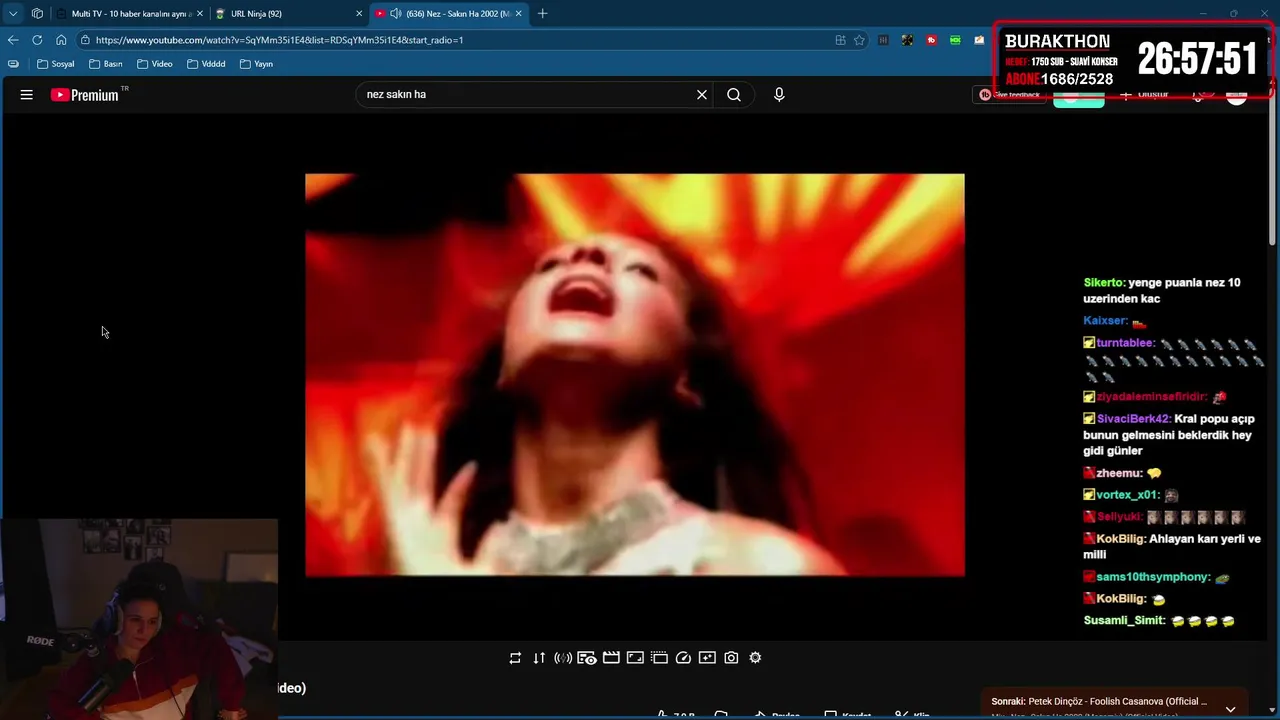Open tab search dropdown arrow

(13, 13)
